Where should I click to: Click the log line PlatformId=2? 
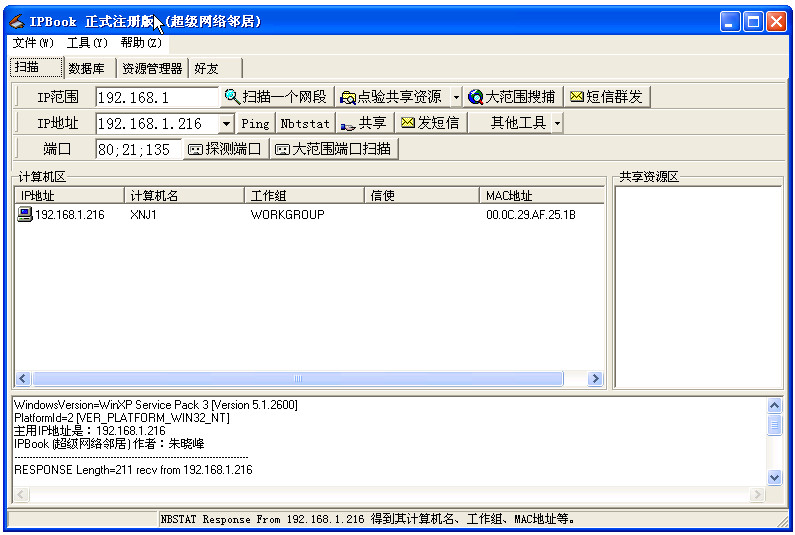122,418
